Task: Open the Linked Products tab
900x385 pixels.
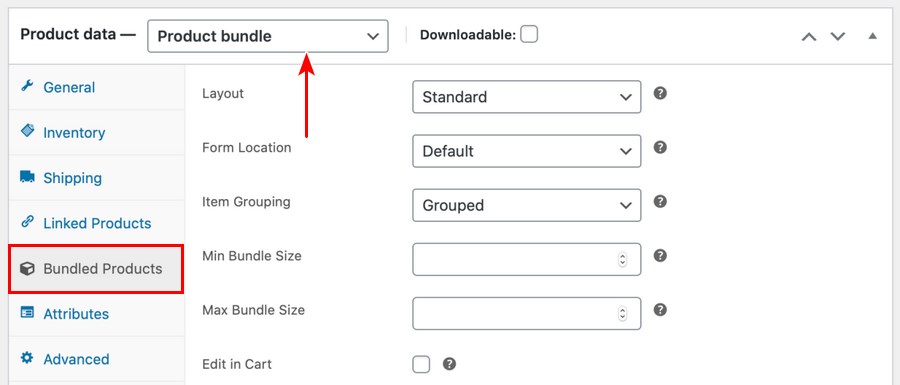Action: click(x=96, y=223)
